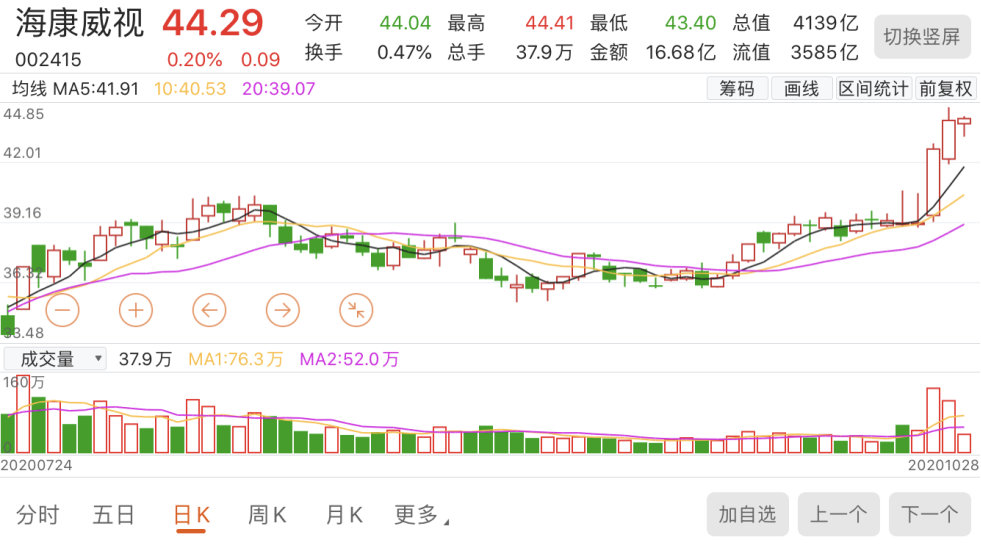The image size is (981, 552).
Task: Click the collapse arrows icon on chart
Action: coord(356,310)
